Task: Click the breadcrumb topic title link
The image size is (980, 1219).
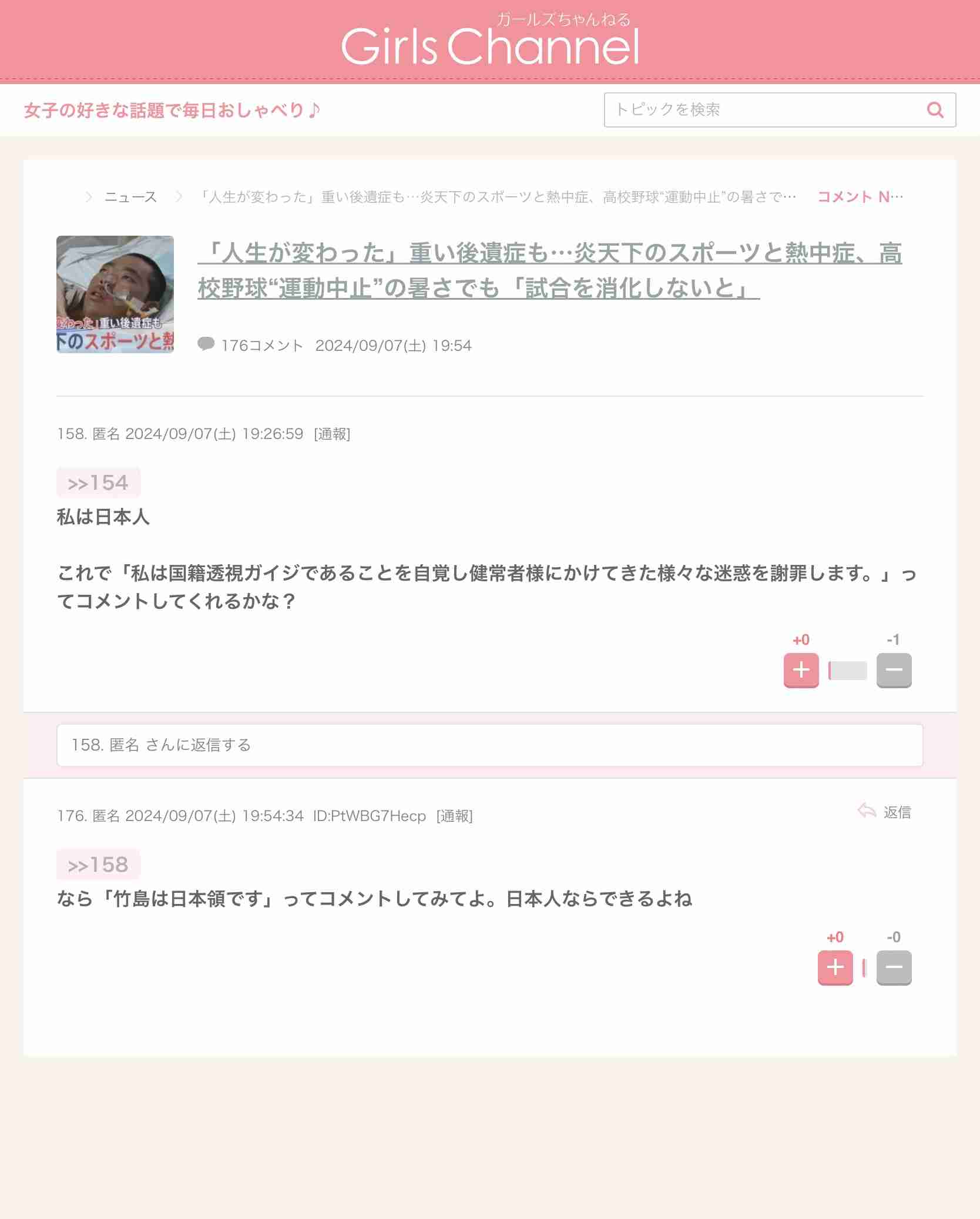Action: tap(497, 197)
